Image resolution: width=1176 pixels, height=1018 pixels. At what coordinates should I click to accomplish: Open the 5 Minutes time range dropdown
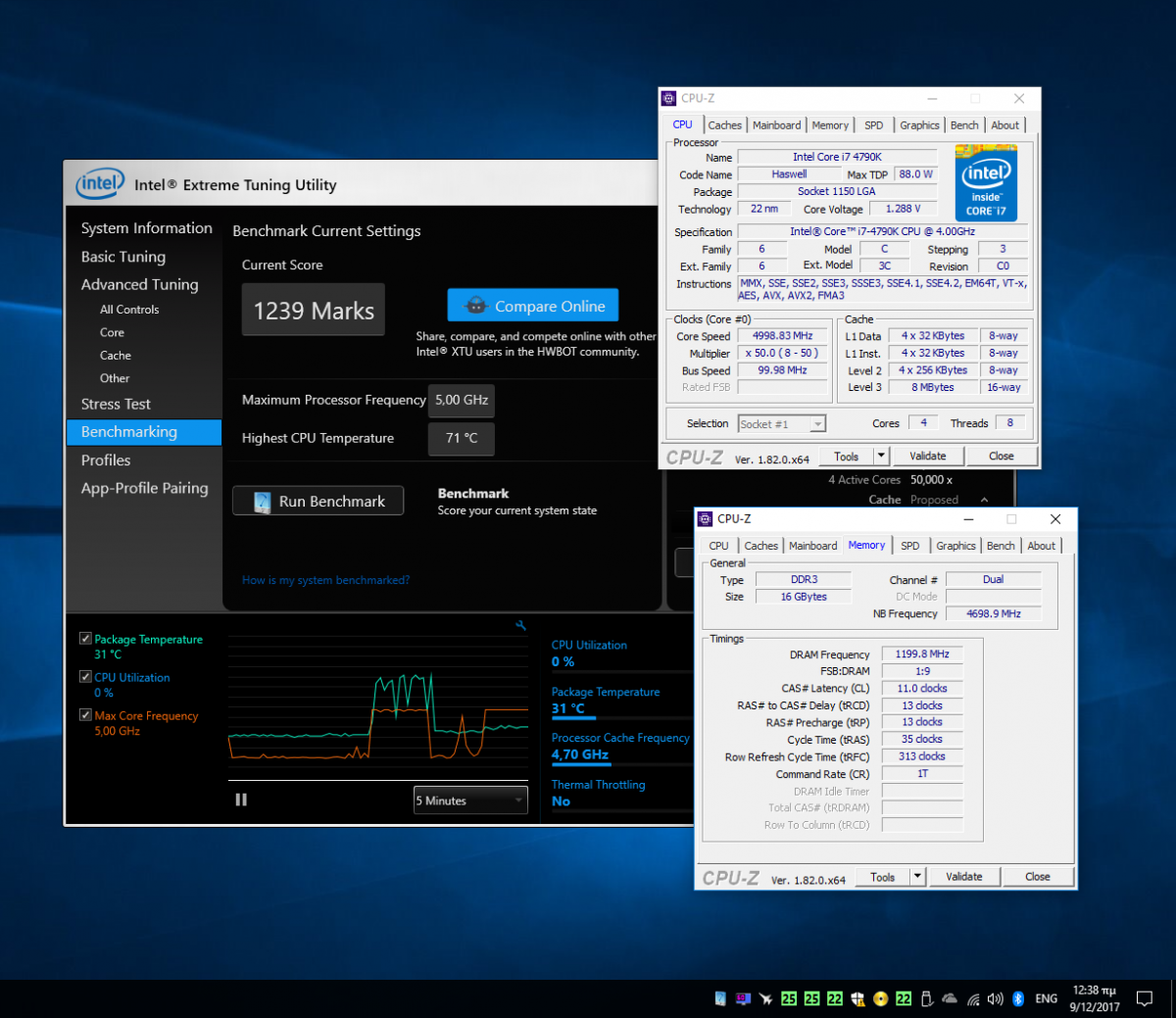[470, 800]
